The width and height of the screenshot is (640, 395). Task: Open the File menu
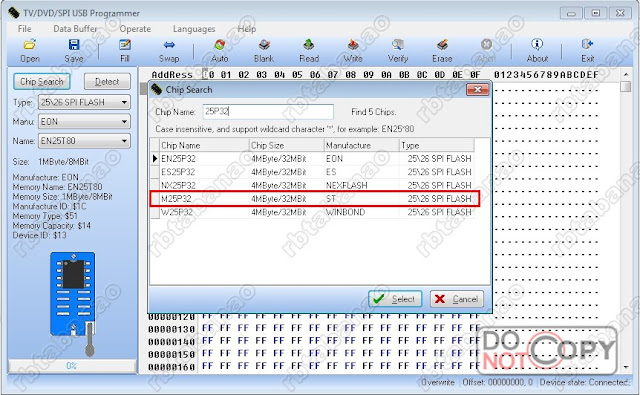pos(24,29)
